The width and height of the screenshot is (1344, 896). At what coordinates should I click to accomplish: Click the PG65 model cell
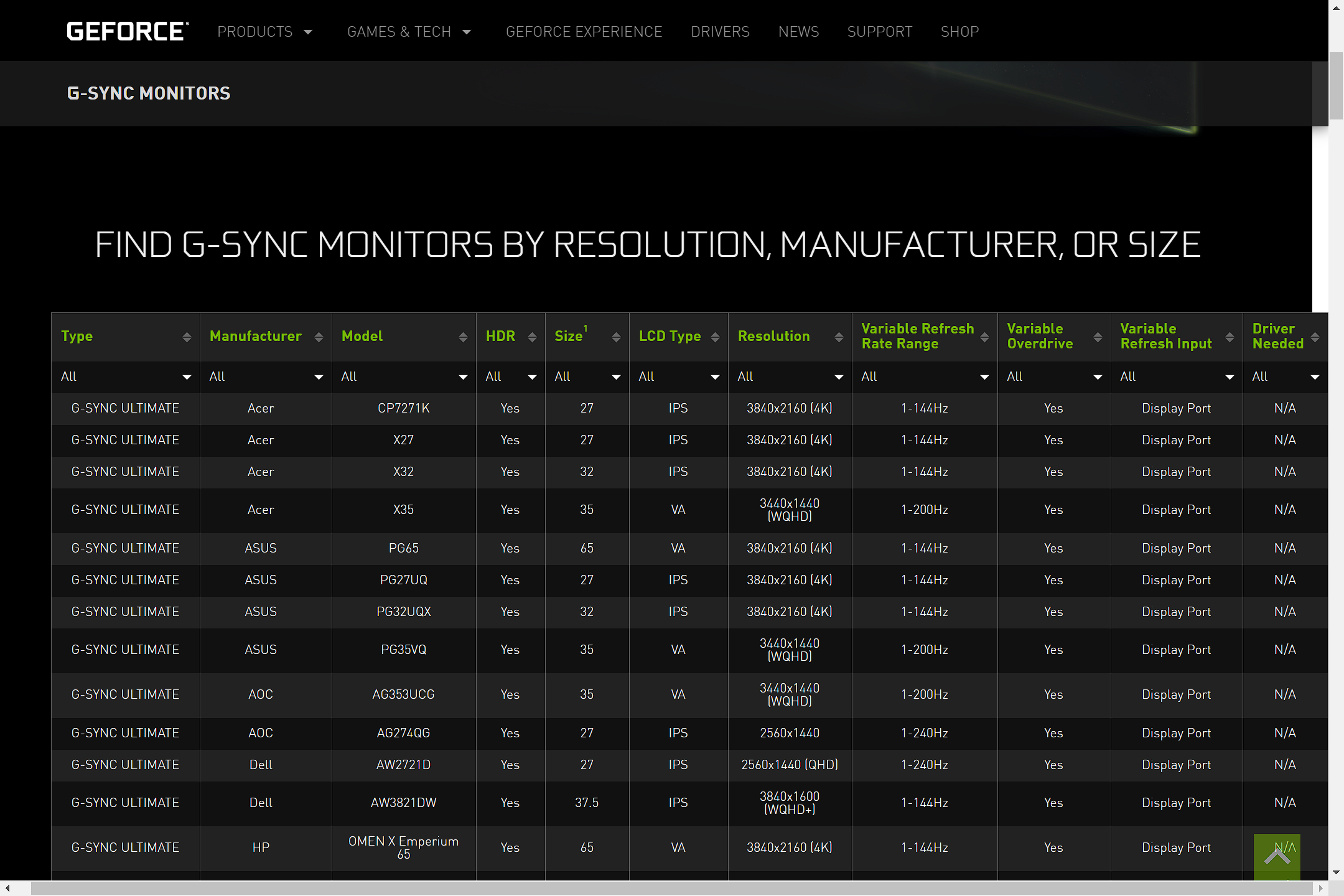[404, 548]
